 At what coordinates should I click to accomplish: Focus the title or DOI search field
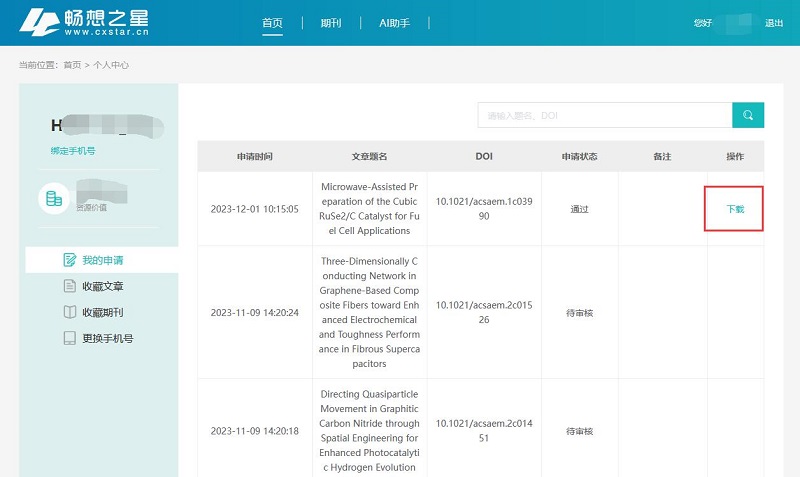click(605, 115)
